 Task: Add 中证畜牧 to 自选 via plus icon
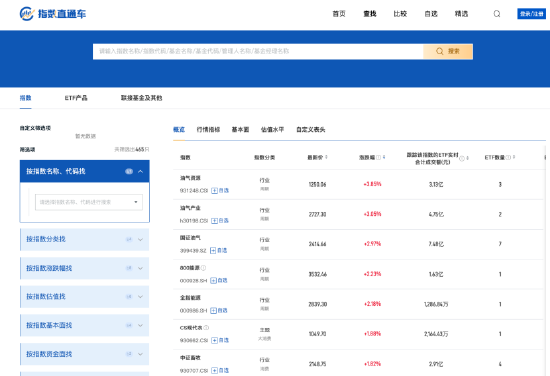[x=214, y=370]
